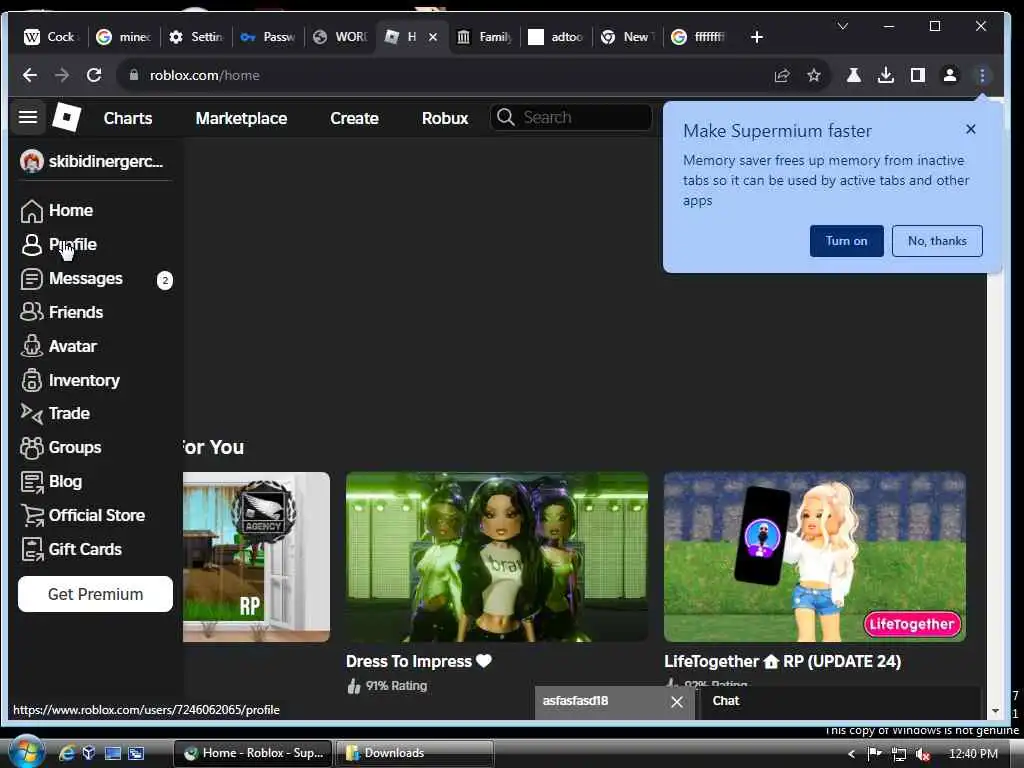The image size is (1024, 768).
Task: Open the Chat panel bar
Action: click(840, 702)
